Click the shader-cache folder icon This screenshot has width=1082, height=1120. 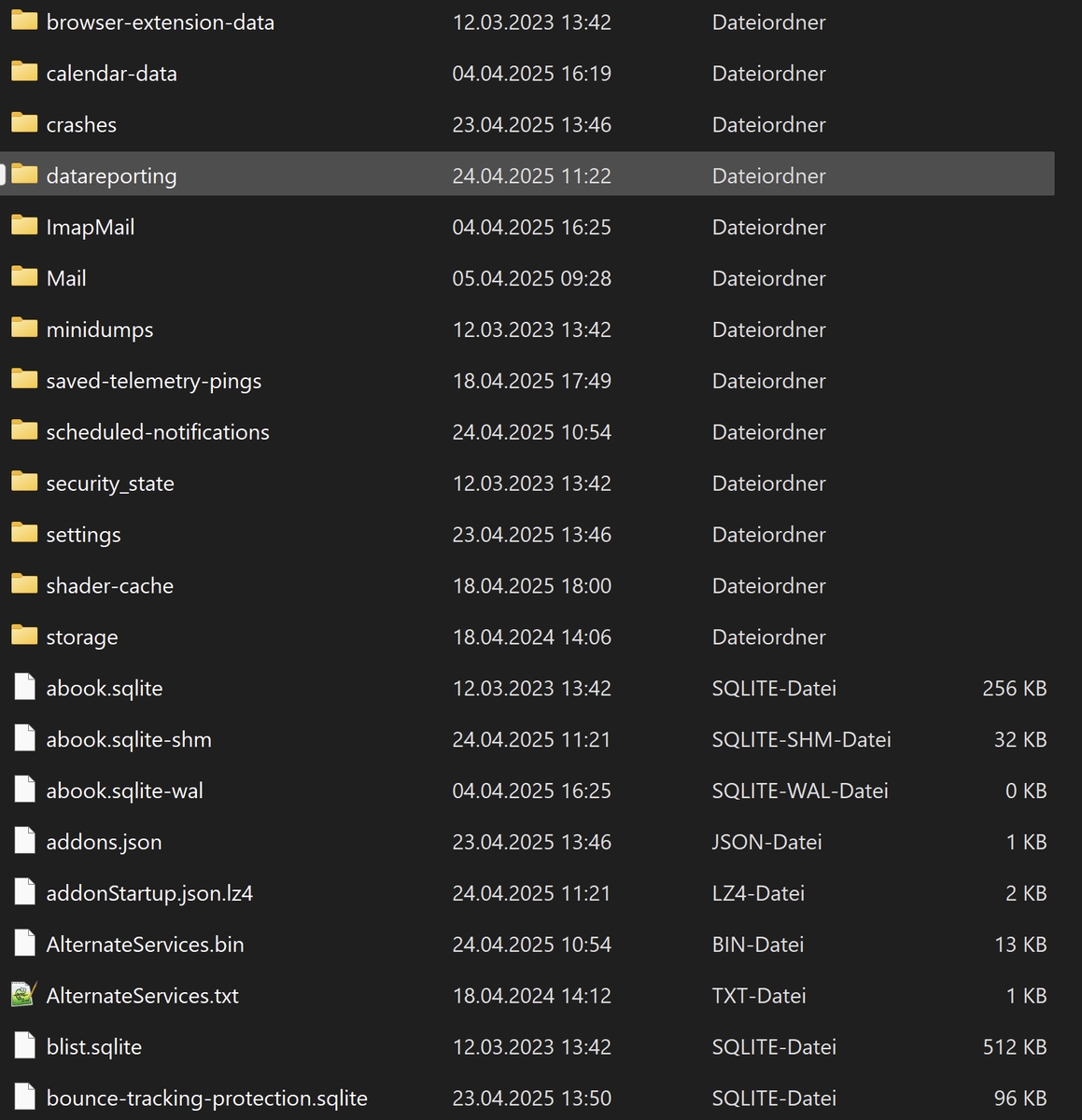click(x=24, y=585)
